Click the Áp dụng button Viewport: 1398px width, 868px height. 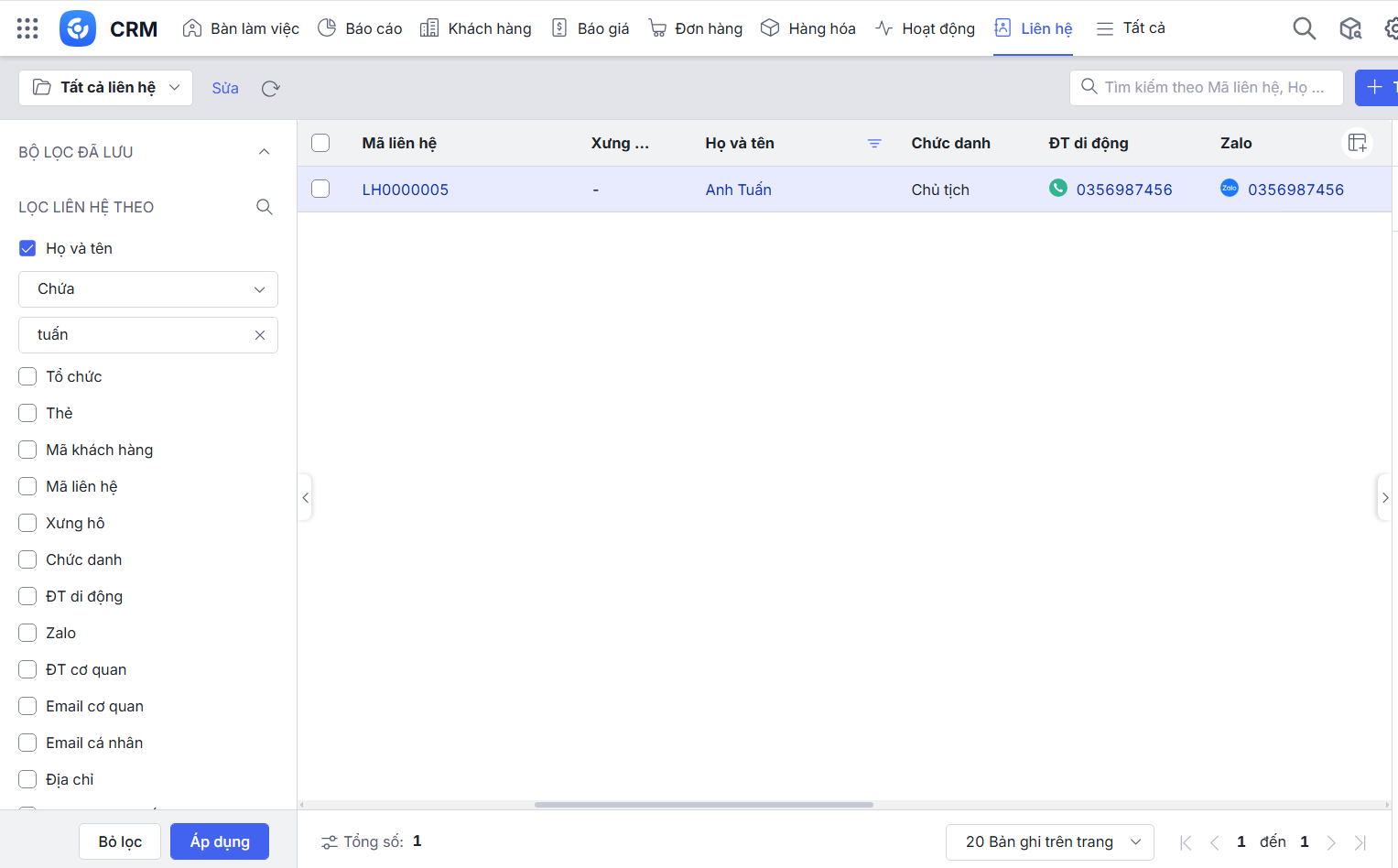pos(220,841)
